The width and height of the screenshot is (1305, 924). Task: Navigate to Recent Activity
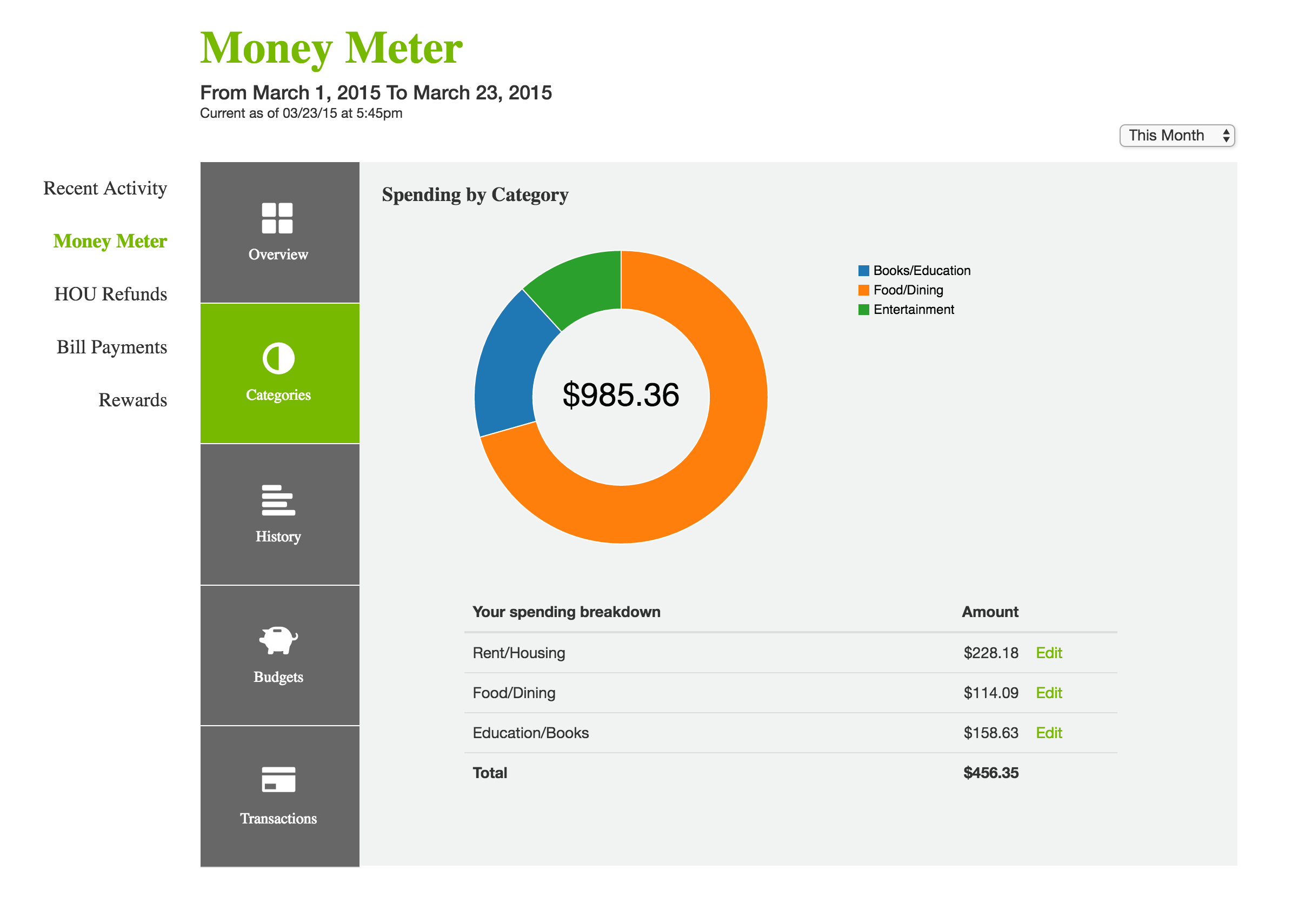(105, 188)
